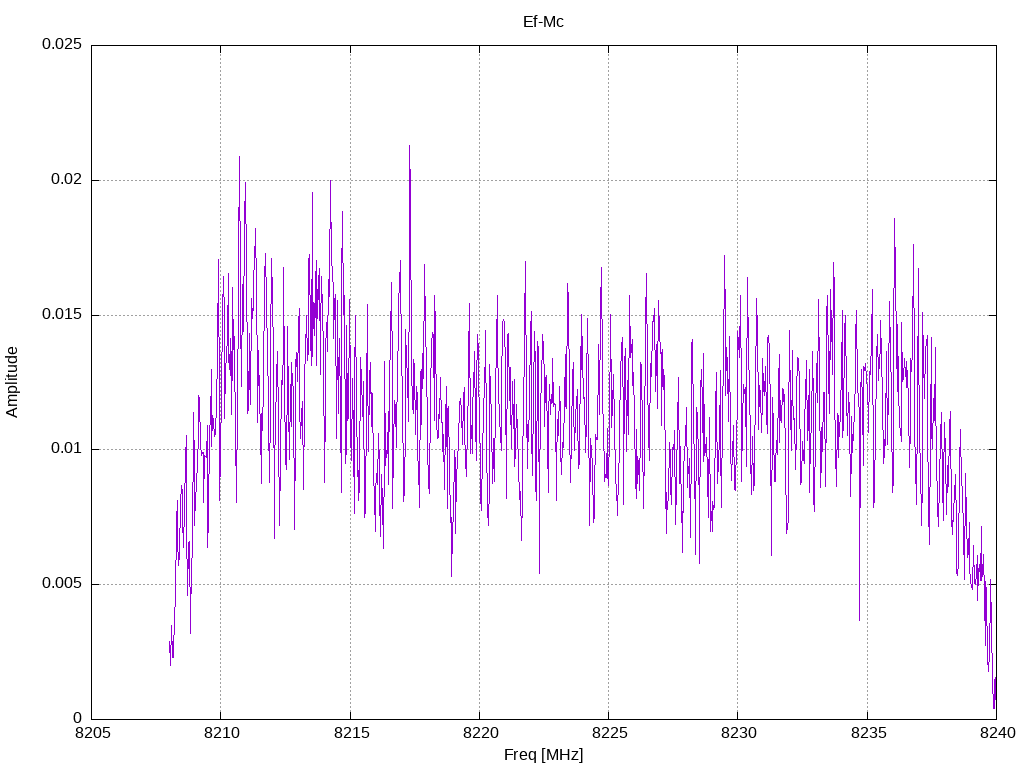
Task: Click the 8210 x-axis tick label
Action: click(222, 733)
